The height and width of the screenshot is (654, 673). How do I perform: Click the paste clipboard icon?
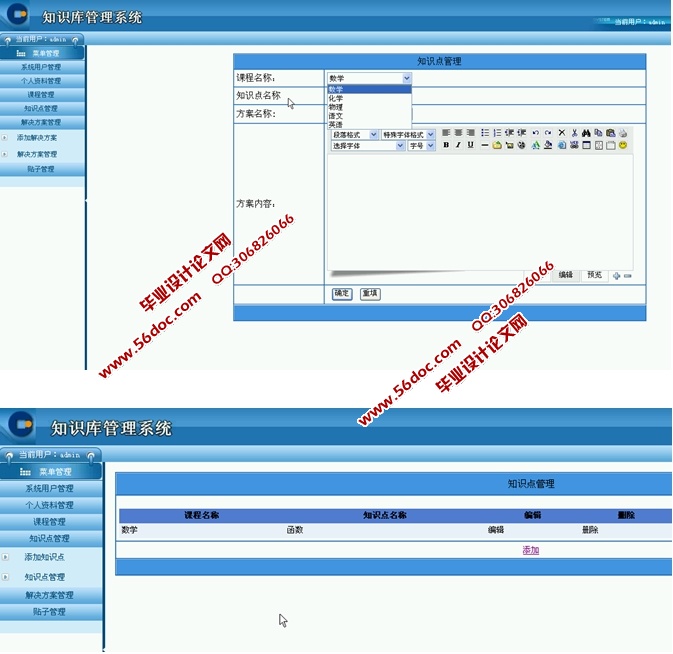[610, 133]
